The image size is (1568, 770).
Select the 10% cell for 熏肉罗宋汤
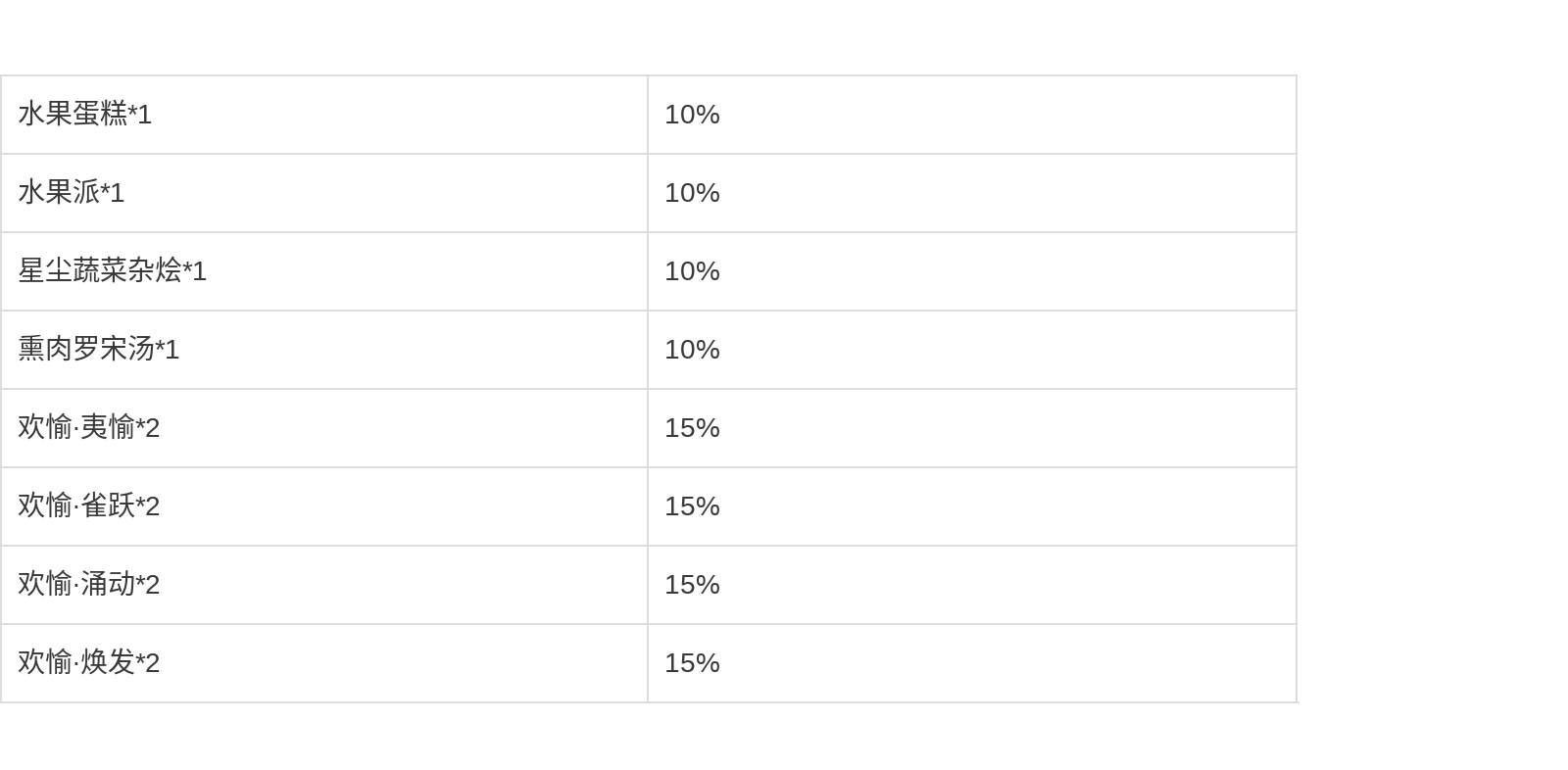693,350
